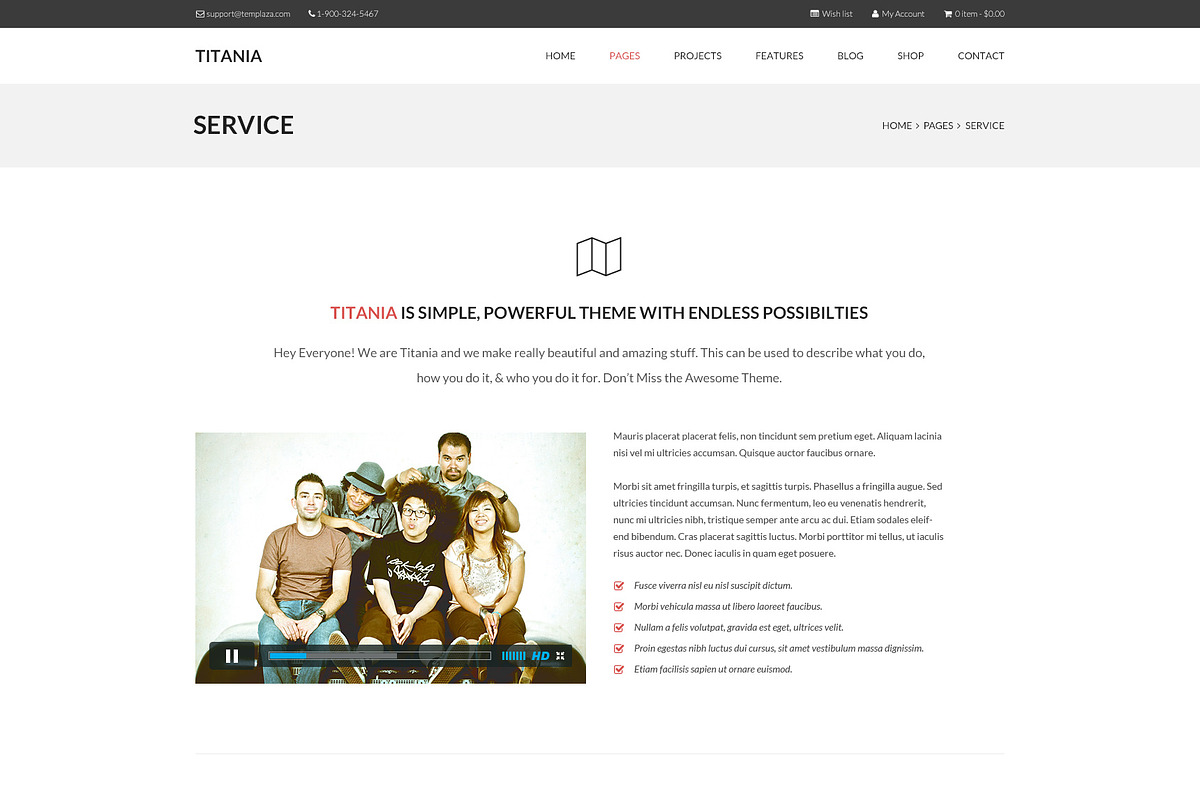The height and width of the screenshot is (800, 1200).
Task: Open the My Account link
Action: pyautogui.click(x=903, y=14)
